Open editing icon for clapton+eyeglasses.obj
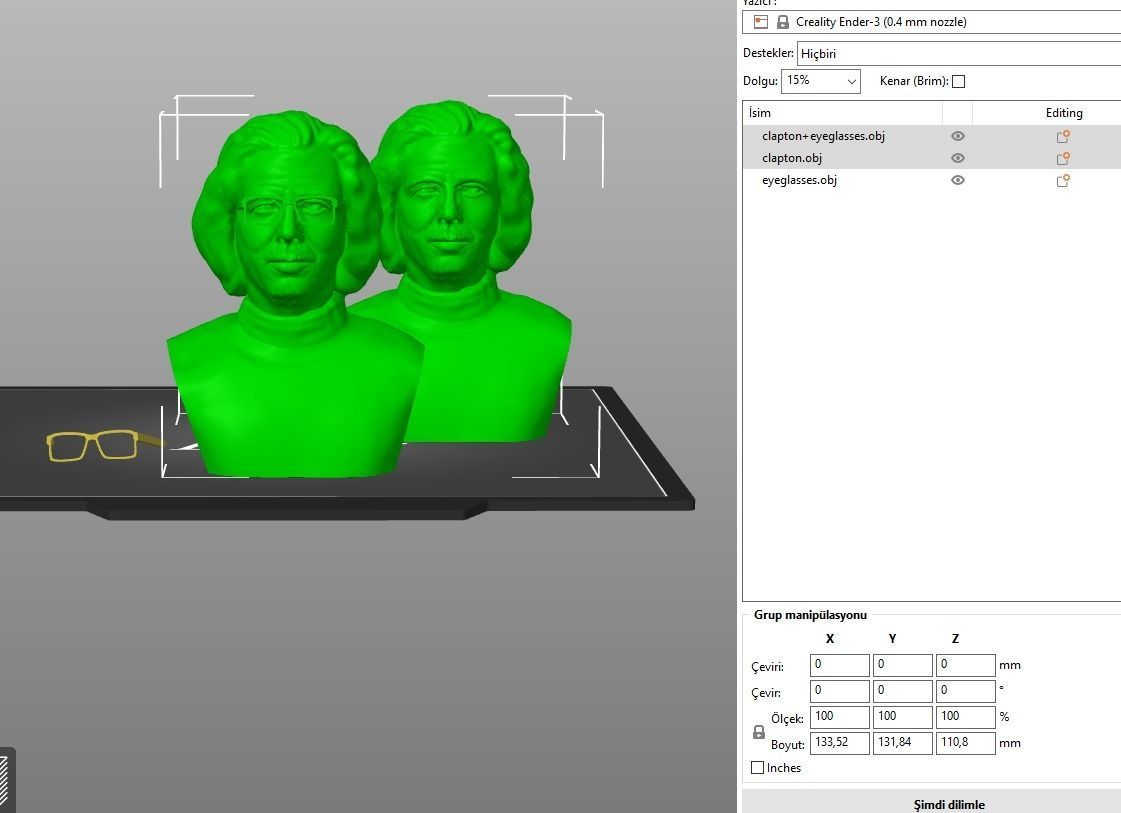This screenshot has height=813, width=1121. [x=1063, y=136]
